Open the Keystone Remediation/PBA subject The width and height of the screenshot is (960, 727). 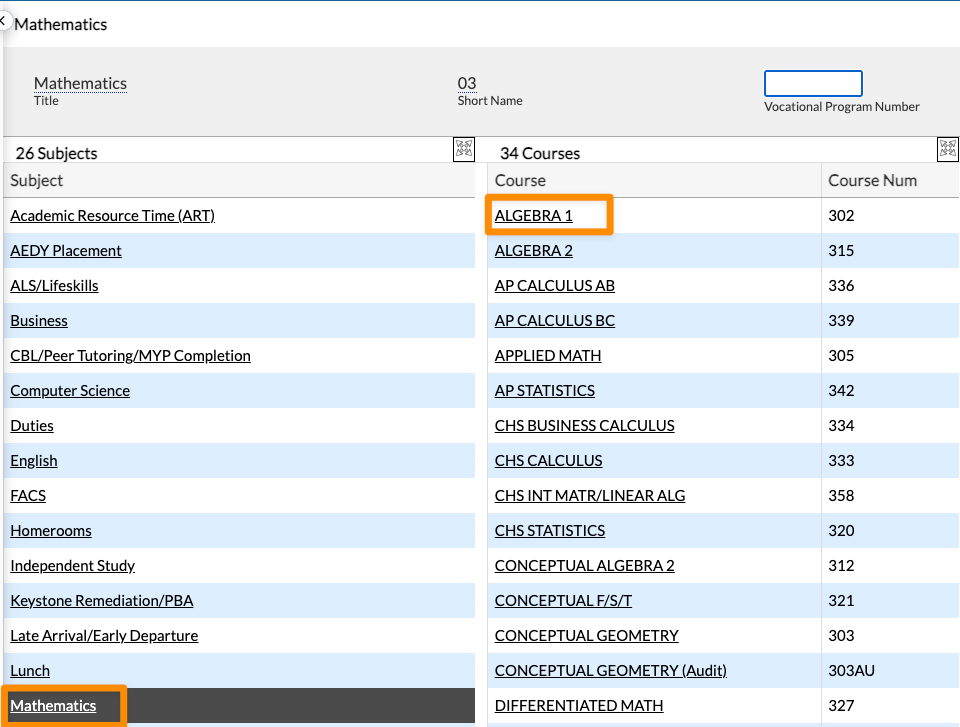(x=101, y=601)
